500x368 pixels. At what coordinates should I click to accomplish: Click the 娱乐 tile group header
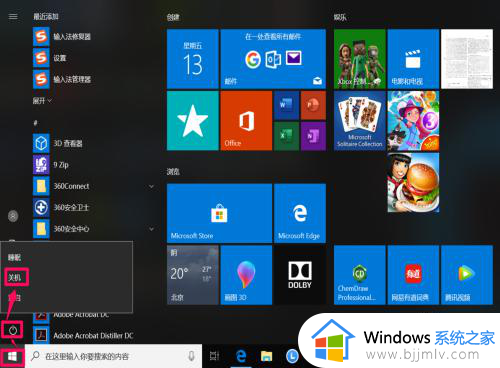(x=340, y=17)
